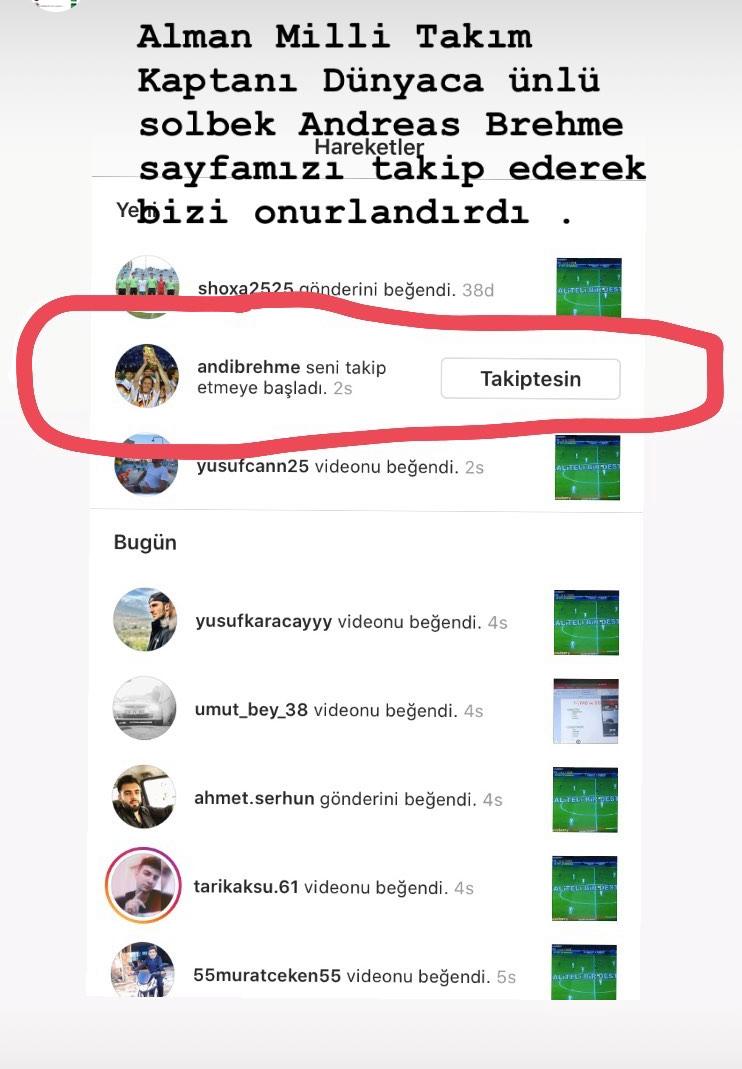The width and height of the screenshot is (742, 1069).
Task: Select the Hareketler header tab
Action: tap(369, 147)
